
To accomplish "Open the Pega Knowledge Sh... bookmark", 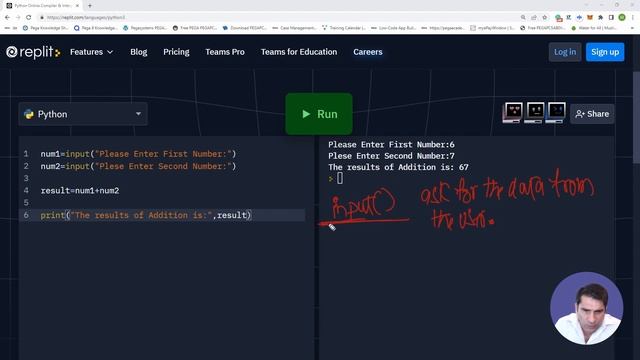I will tap(46, 28).
